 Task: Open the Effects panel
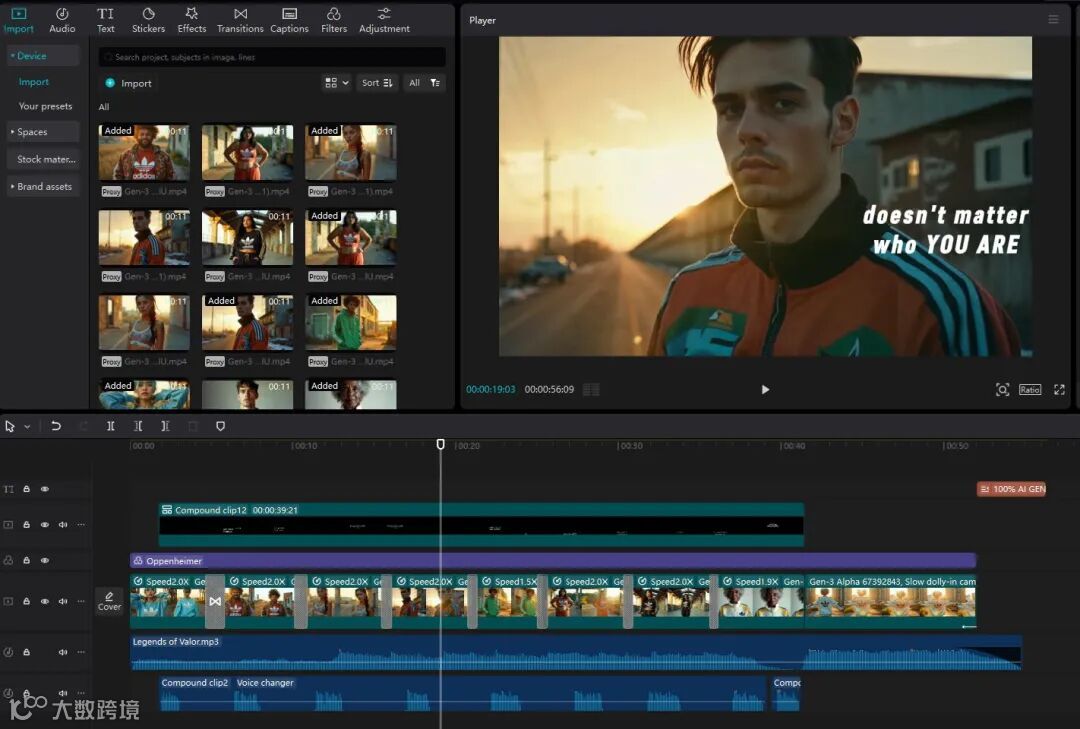[191, 19]
